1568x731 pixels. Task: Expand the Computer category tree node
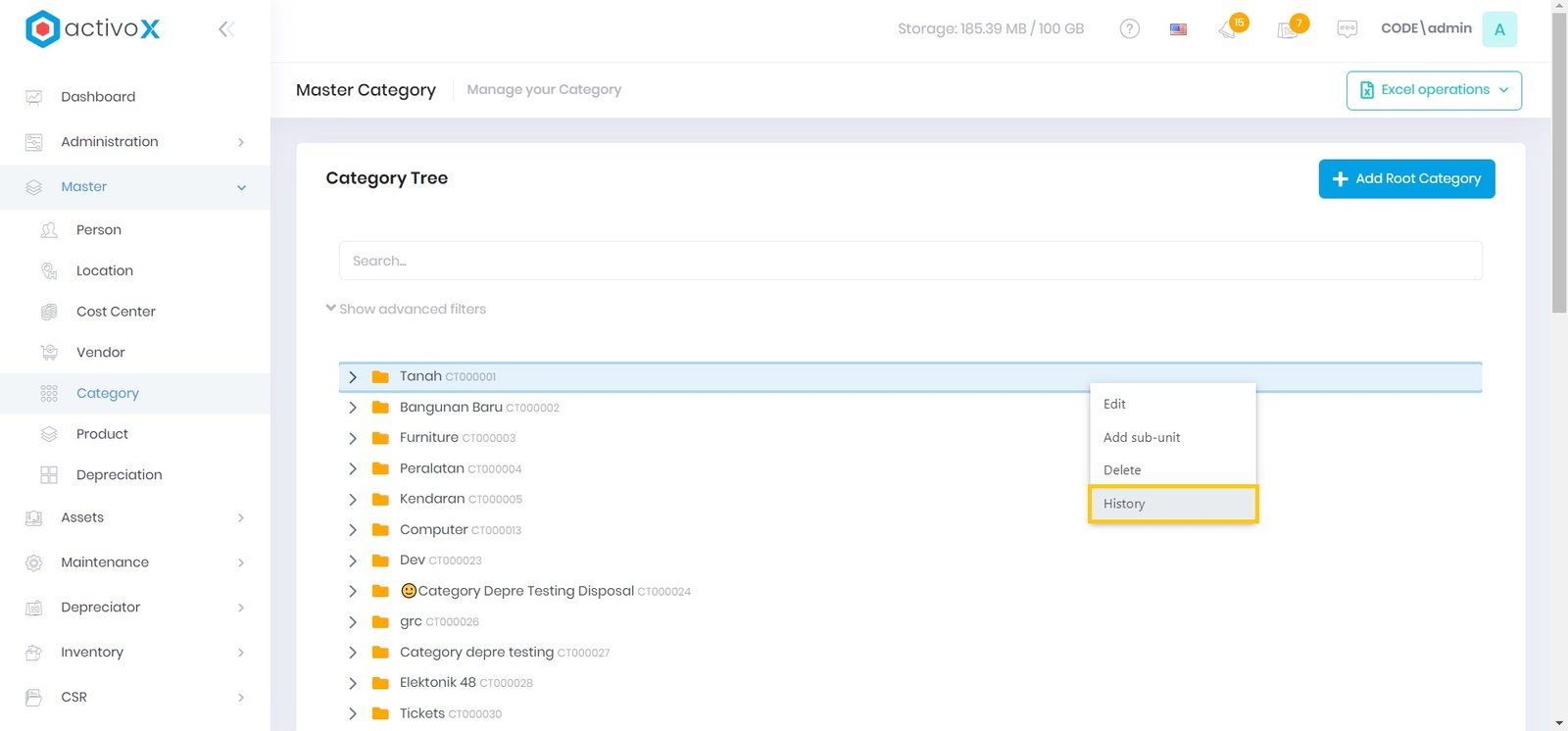(353, 530)
